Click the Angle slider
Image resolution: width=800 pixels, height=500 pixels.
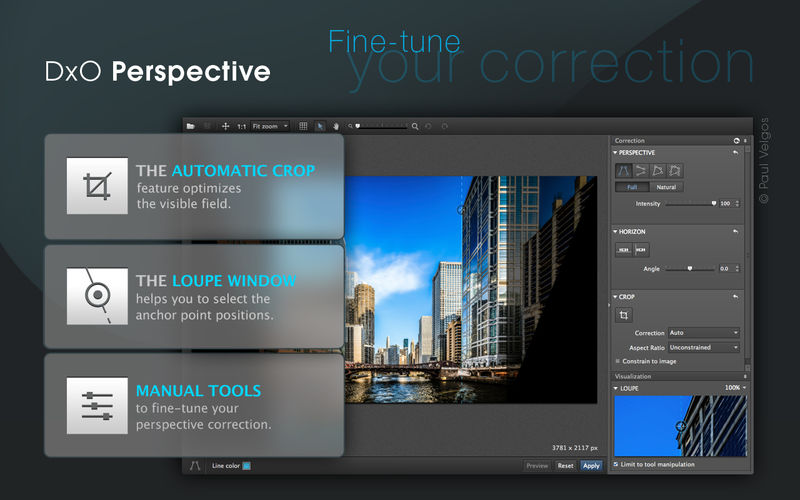[x=691, y=268]
